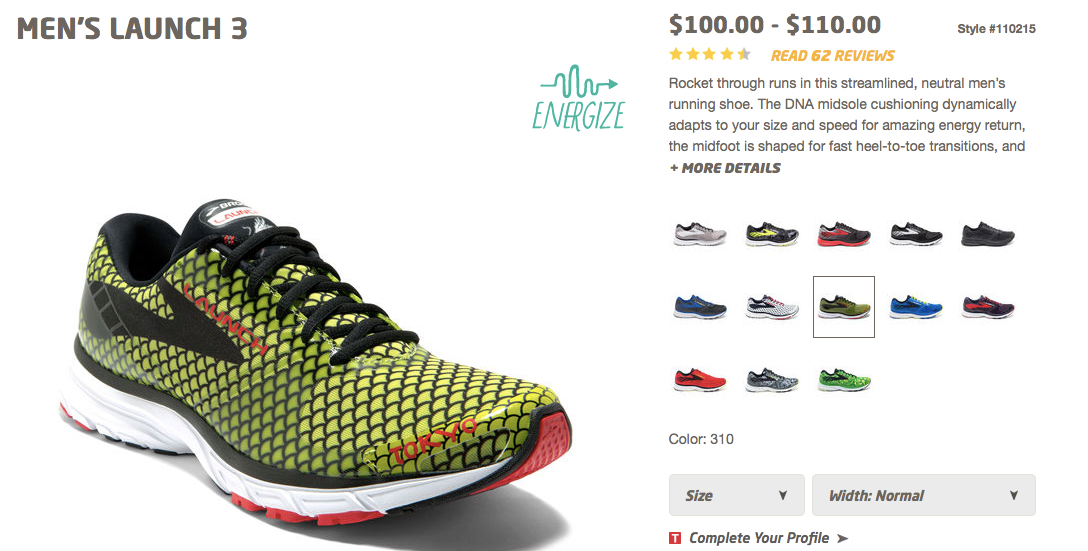Select the navy blue shoe swatch
Viewport: 1088px width, 551px height.
click(x=699, y=307)
